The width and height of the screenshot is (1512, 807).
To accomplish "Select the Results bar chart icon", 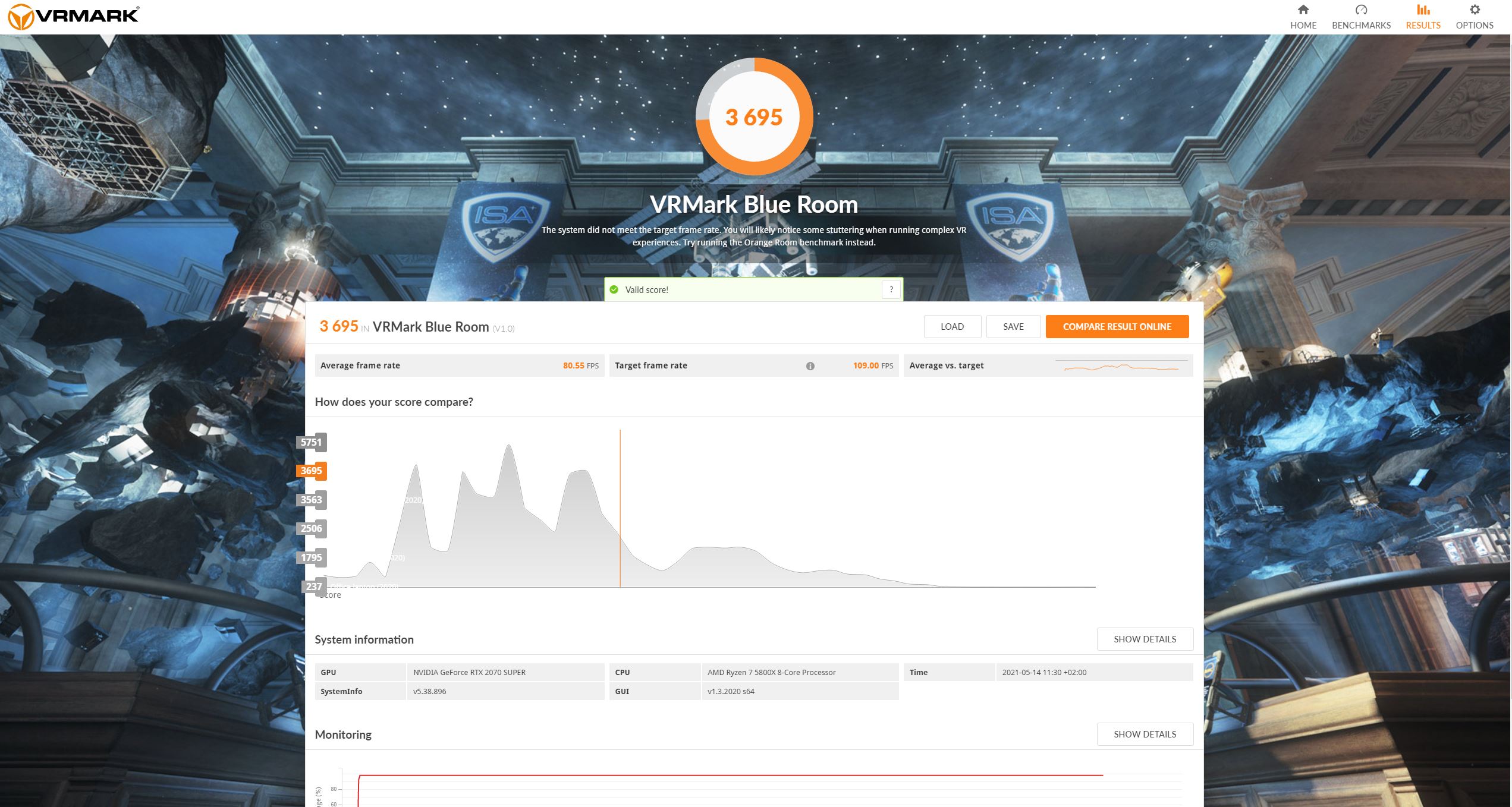I will click(x=1423, y=10).
